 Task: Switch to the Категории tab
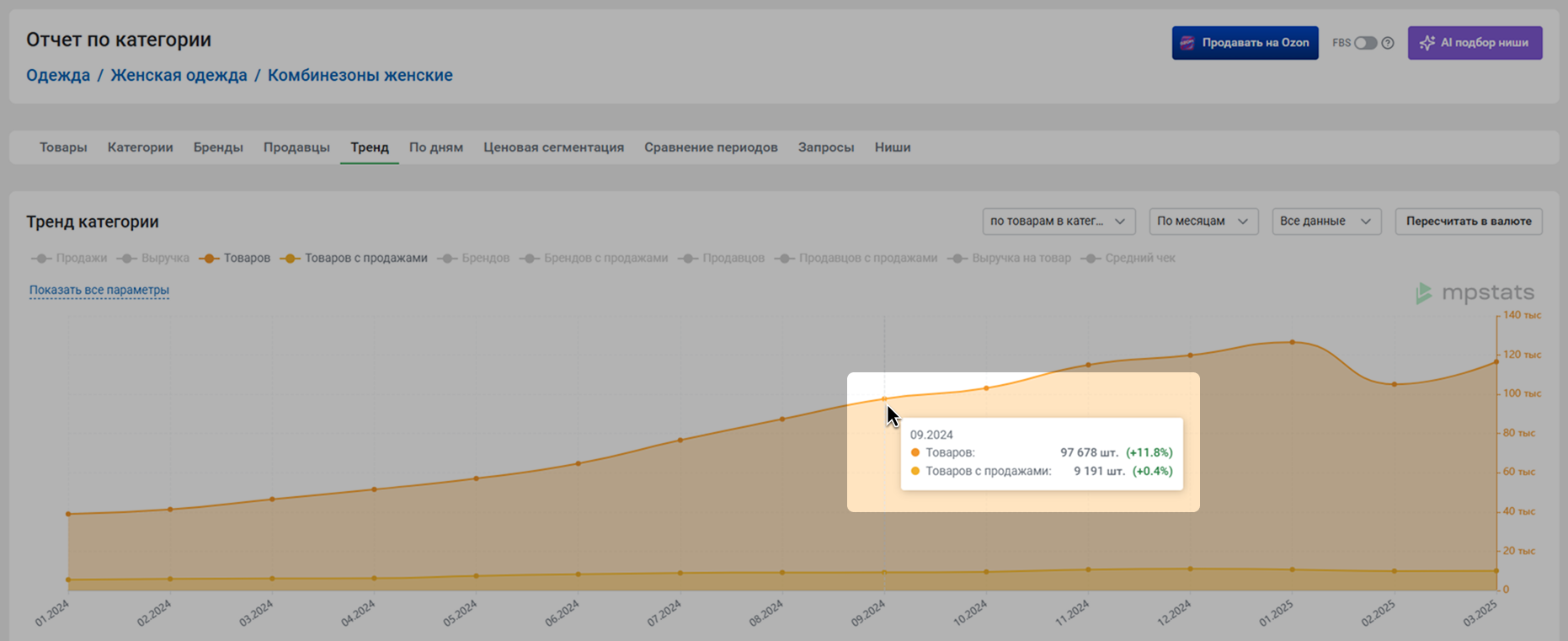coord(141,147)
